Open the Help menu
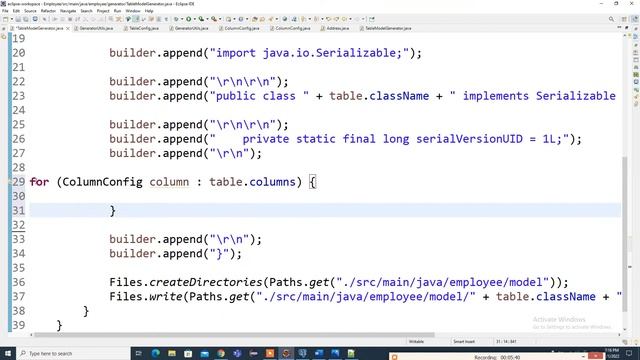The image size is (640, 360). point(149,11)
